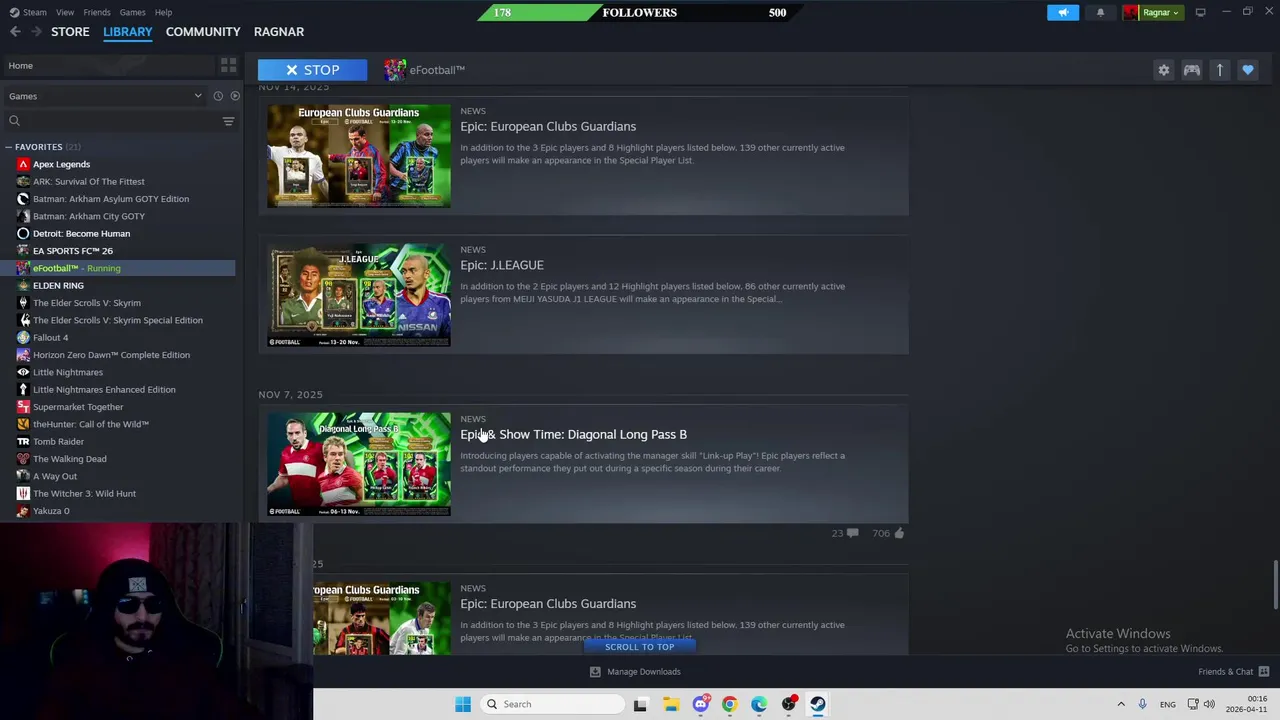Open Ragnar account dropdown
Screen dimensions: 1280x720
[1151, 12]
